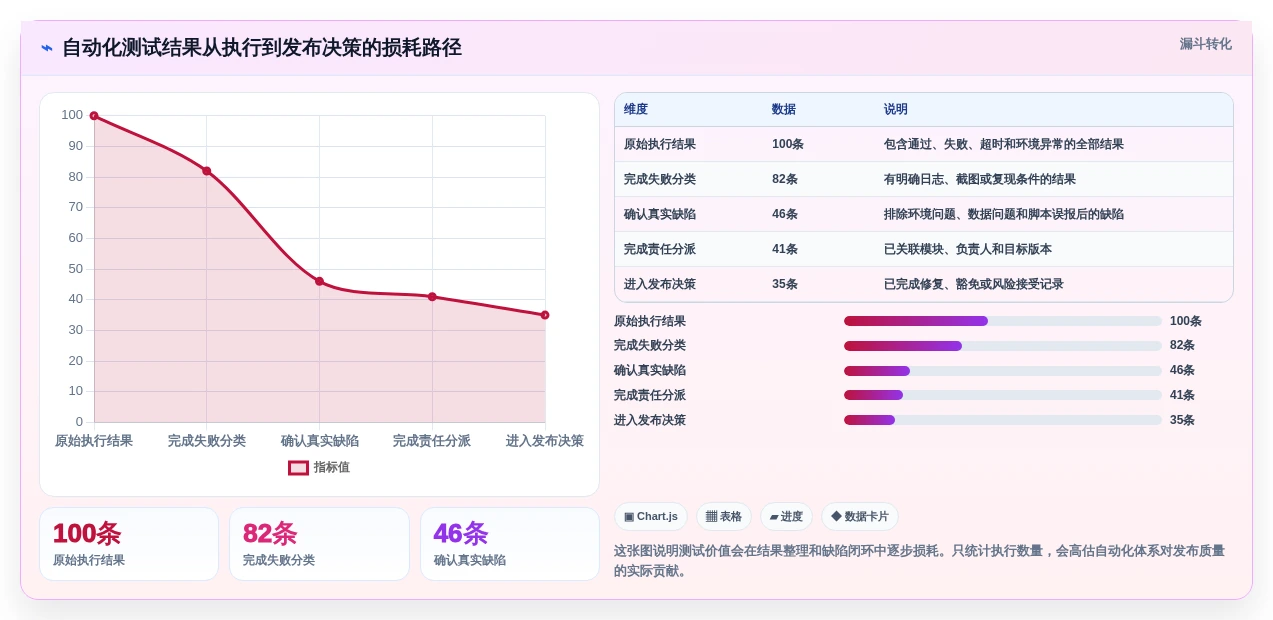The image size is (1273, 620).
Task: Select table cell 原始执行结果
Action: 660,144
